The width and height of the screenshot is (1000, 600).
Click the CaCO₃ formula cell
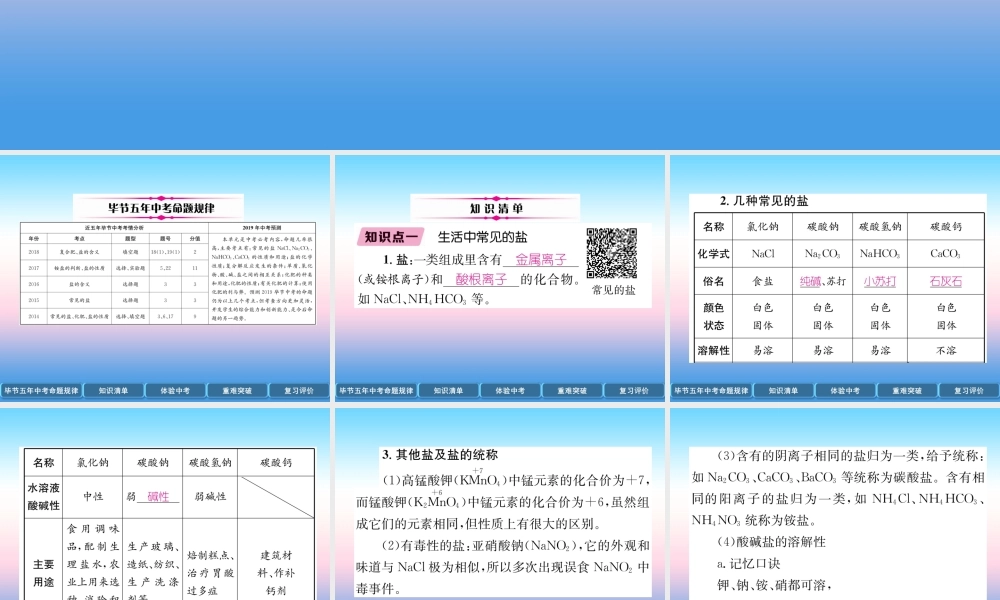tap(946, 254)
